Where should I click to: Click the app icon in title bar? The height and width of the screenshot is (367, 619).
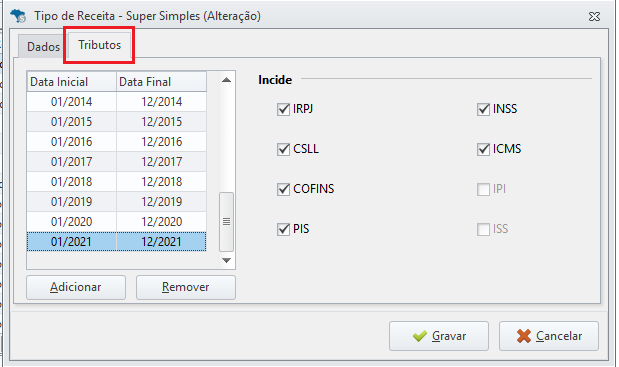click(18, 16)
